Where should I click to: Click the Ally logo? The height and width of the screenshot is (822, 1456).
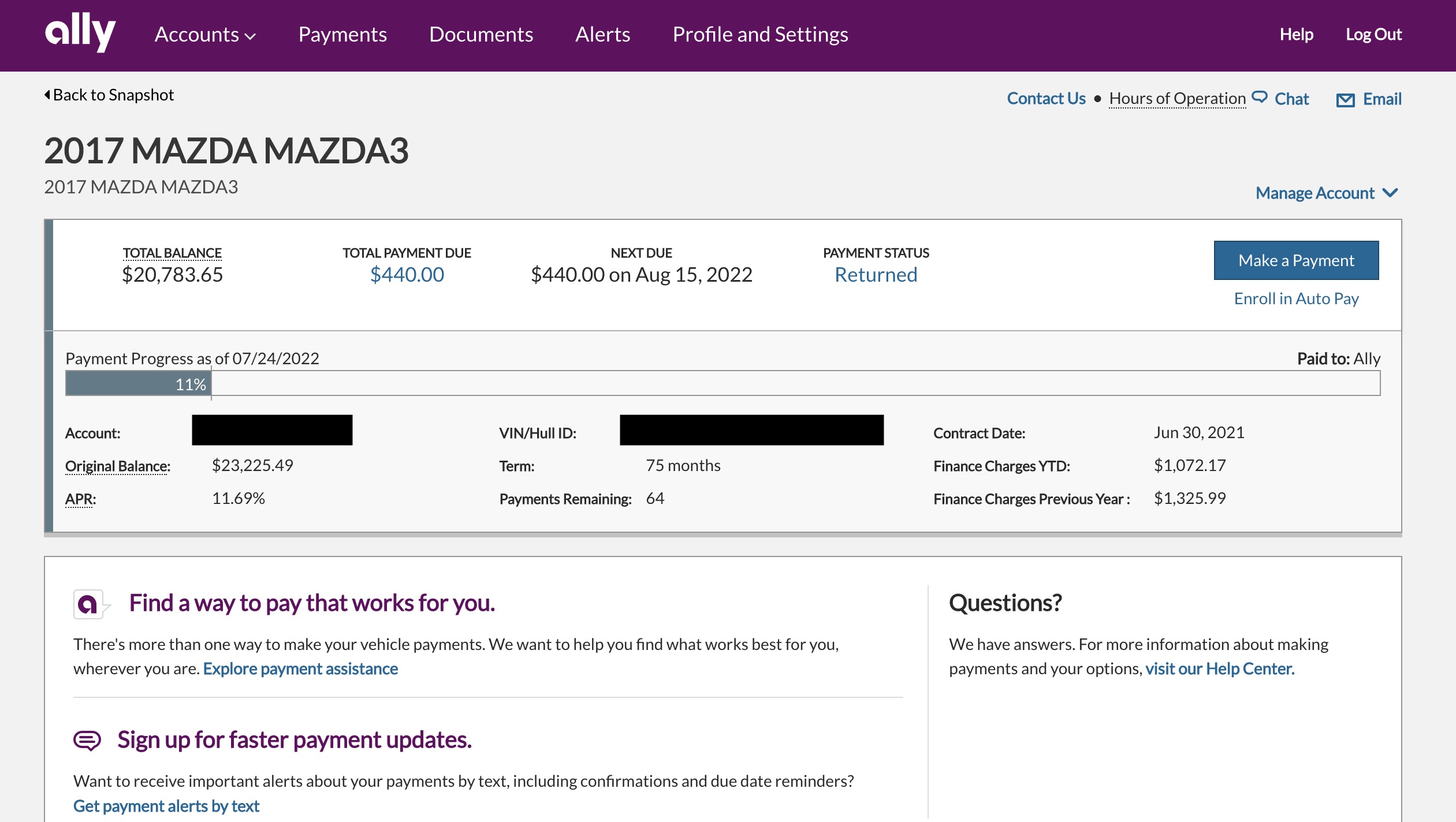pyautogui.click(x=80, y=32)
